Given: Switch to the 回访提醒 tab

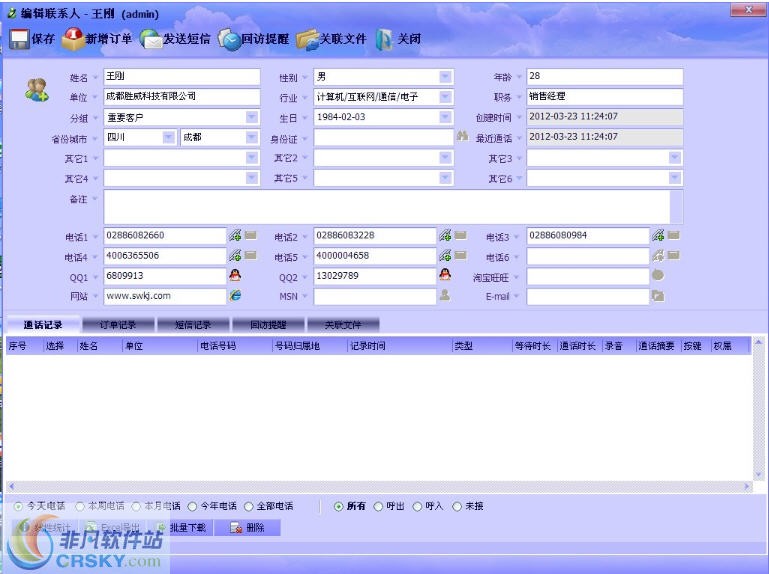Looking at the screenshot, I should pyautogui.click(x=268, y=325).
